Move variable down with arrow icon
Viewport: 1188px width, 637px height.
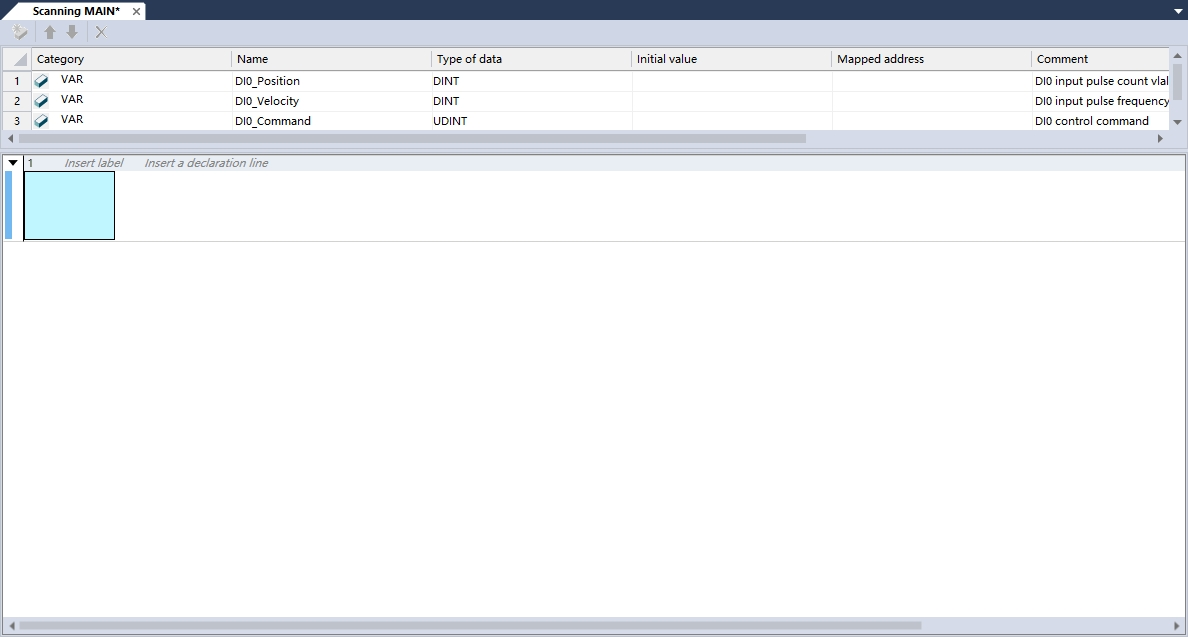72,32
